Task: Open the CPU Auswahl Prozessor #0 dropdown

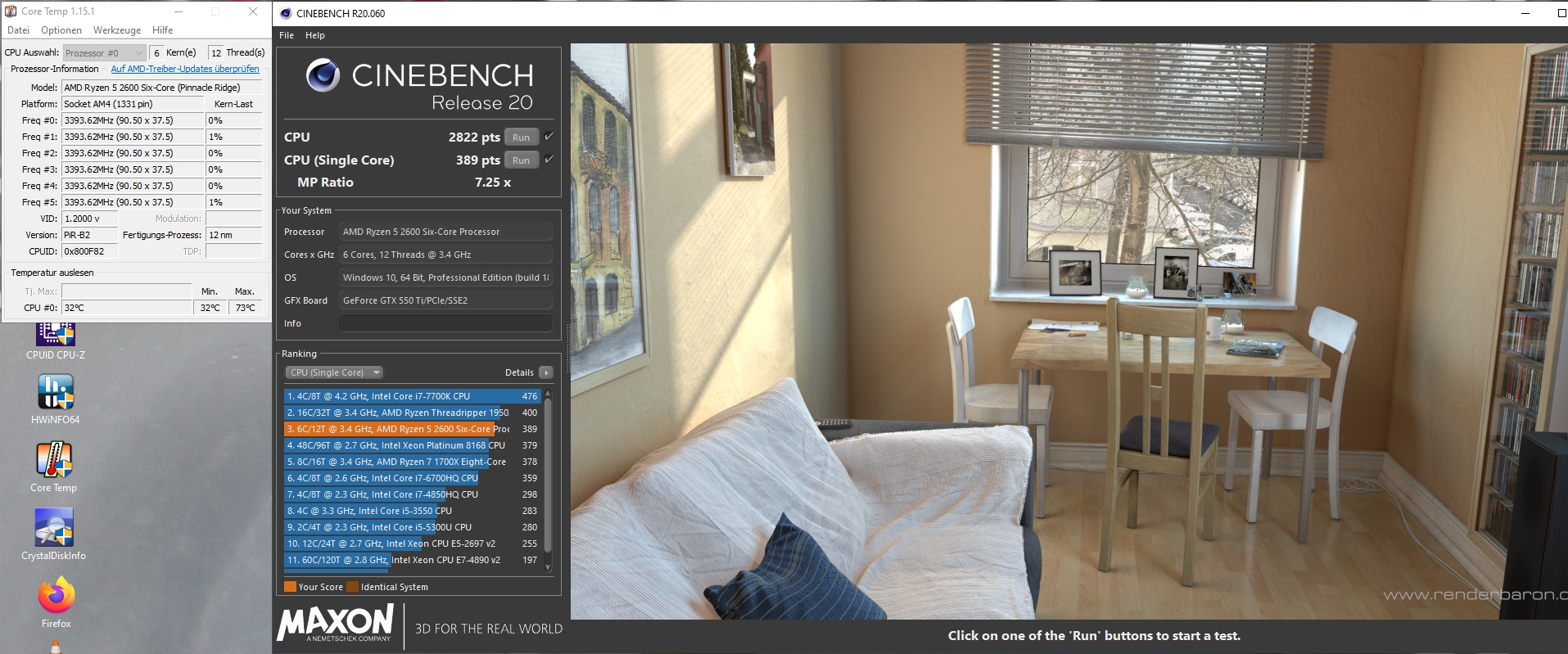Action: [x=104, y=52]
